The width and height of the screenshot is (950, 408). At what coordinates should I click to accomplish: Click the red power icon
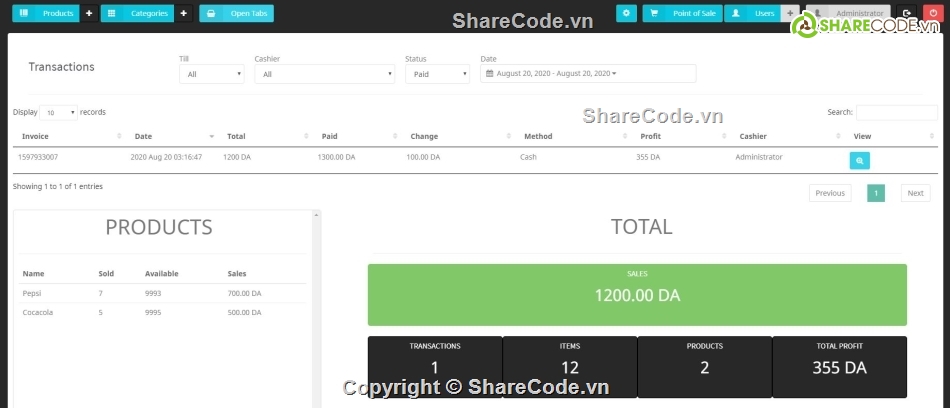(x=933, y=13)
